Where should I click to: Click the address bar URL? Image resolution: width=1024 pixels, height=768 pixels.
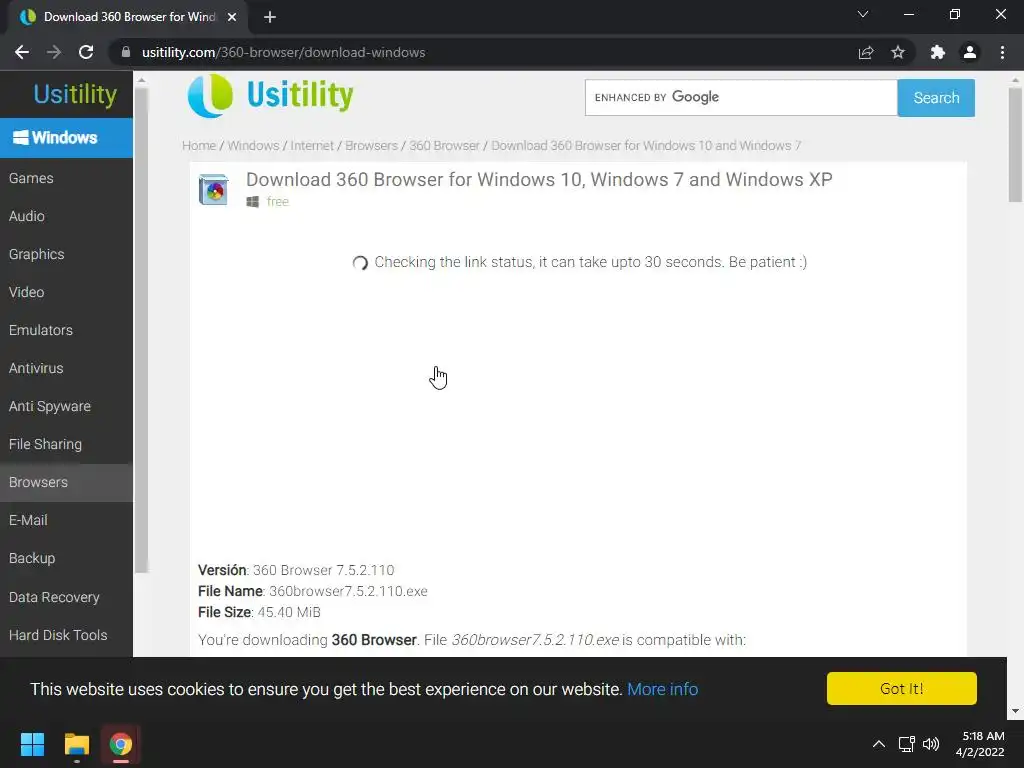point(283,52)
